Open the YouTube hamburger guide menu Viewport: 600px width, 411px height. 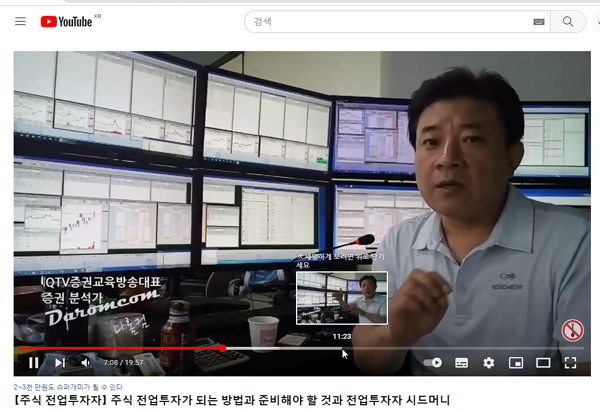pos(20,21)
